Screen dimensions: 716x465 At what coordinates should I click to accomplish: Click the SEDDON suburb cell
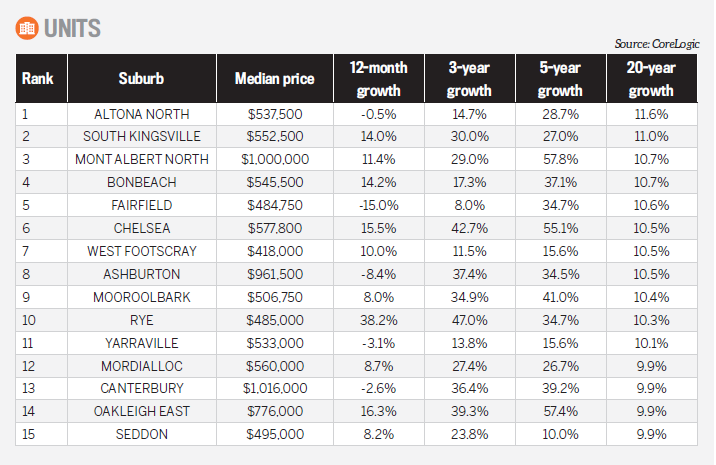141,434
